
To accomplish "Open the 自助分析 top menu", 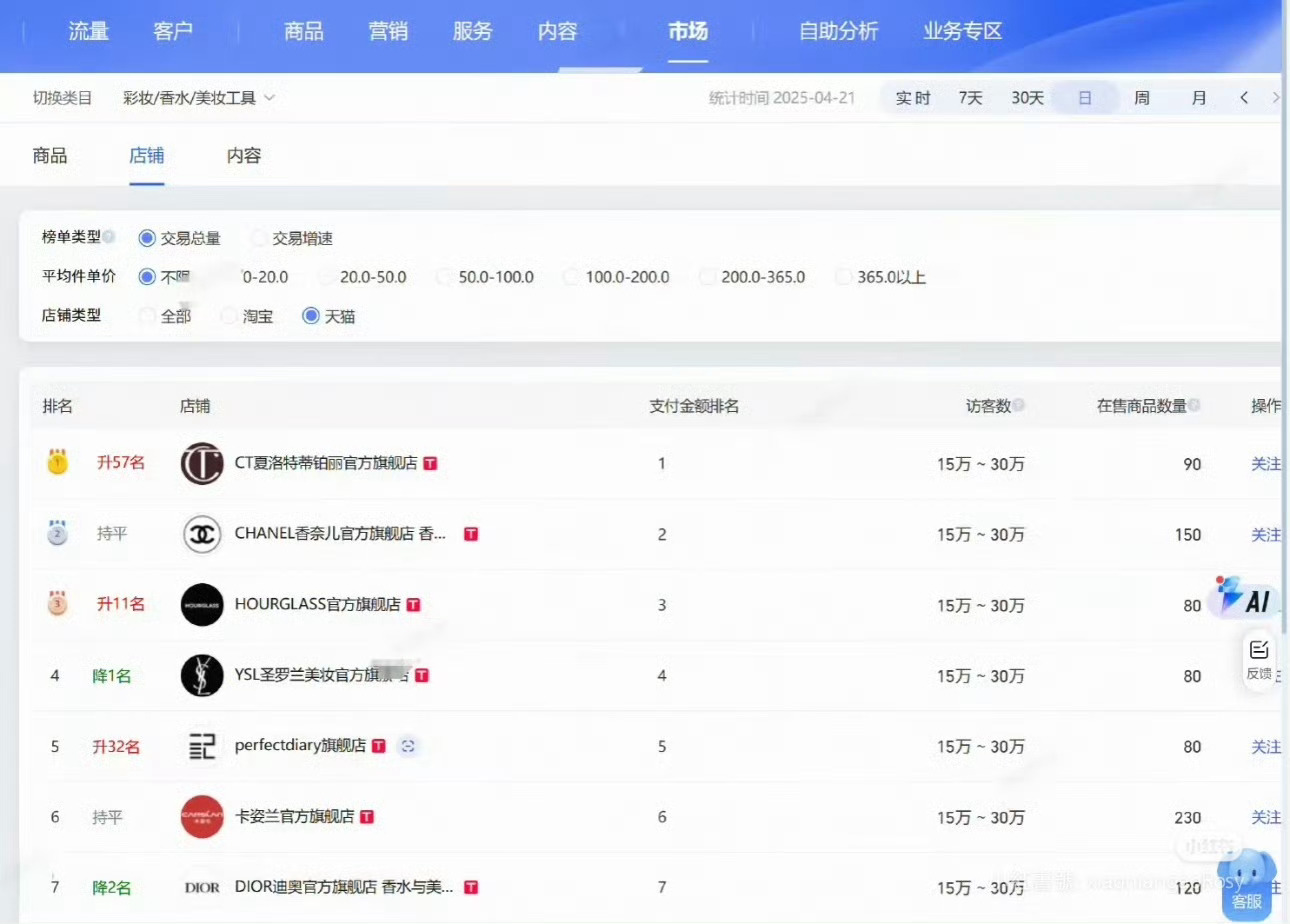I will pos(838,31).
